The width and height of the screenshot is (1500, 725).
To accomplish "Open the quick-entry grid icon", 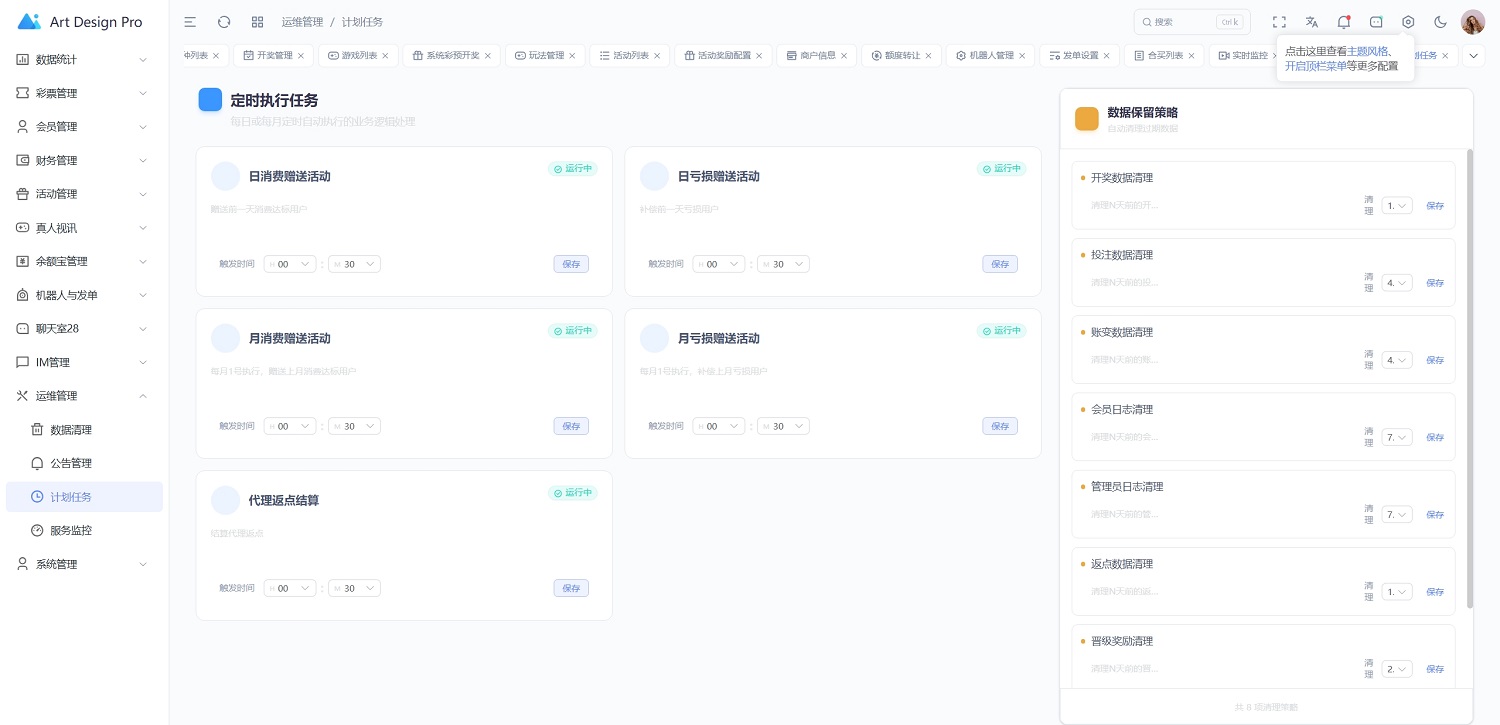I will 257,22.
